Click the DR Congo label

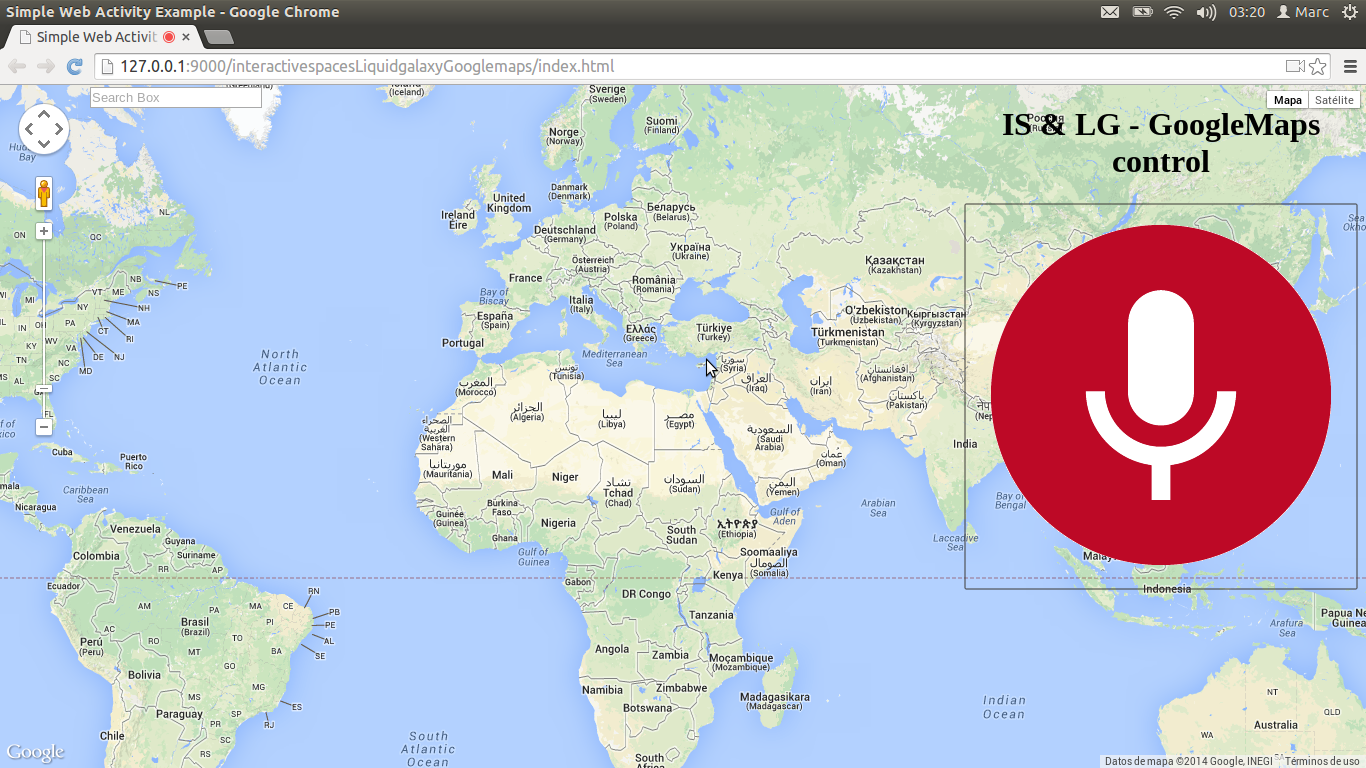tap(646, 594)
